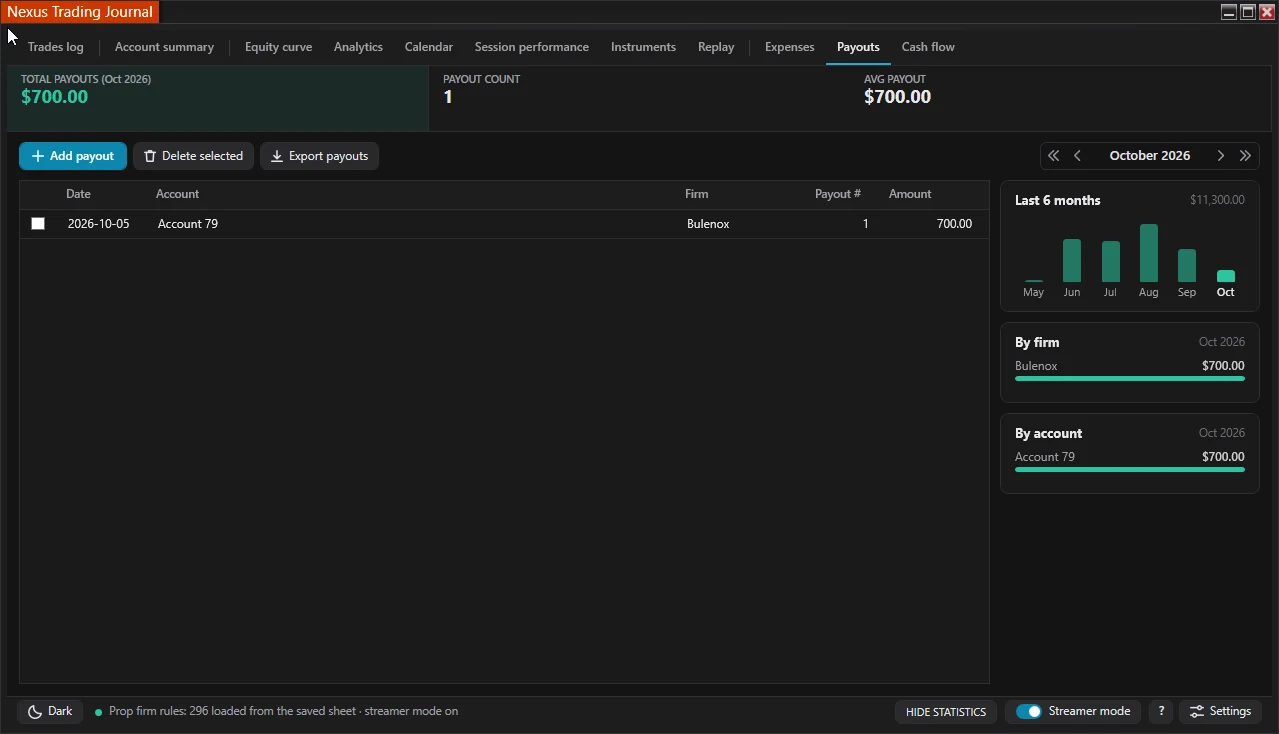Sort by the Amount column header
The image size is (1279, 734).
tap(910, 194)
